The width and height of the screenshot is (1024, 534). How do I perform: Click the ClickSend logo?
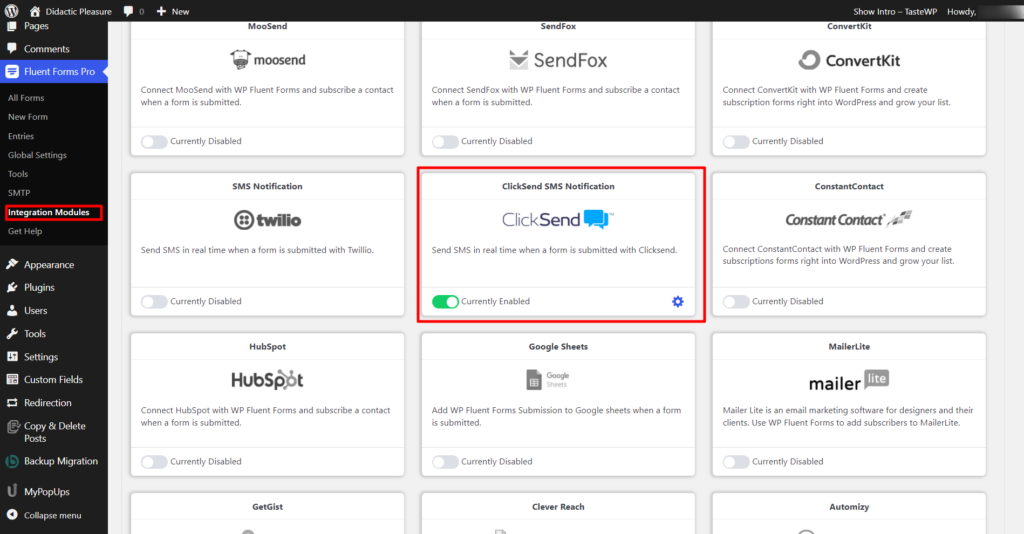pyautogui.click(x=558, y=219)
